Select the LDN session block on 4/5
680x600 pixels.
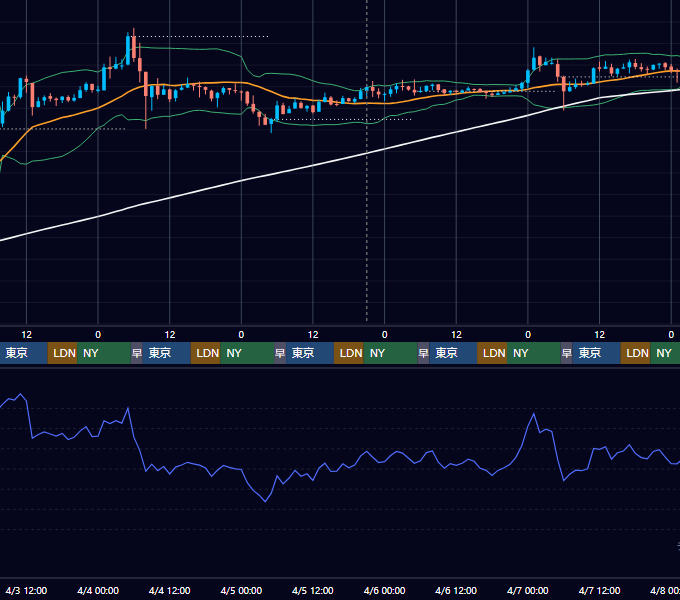point(349,353)
